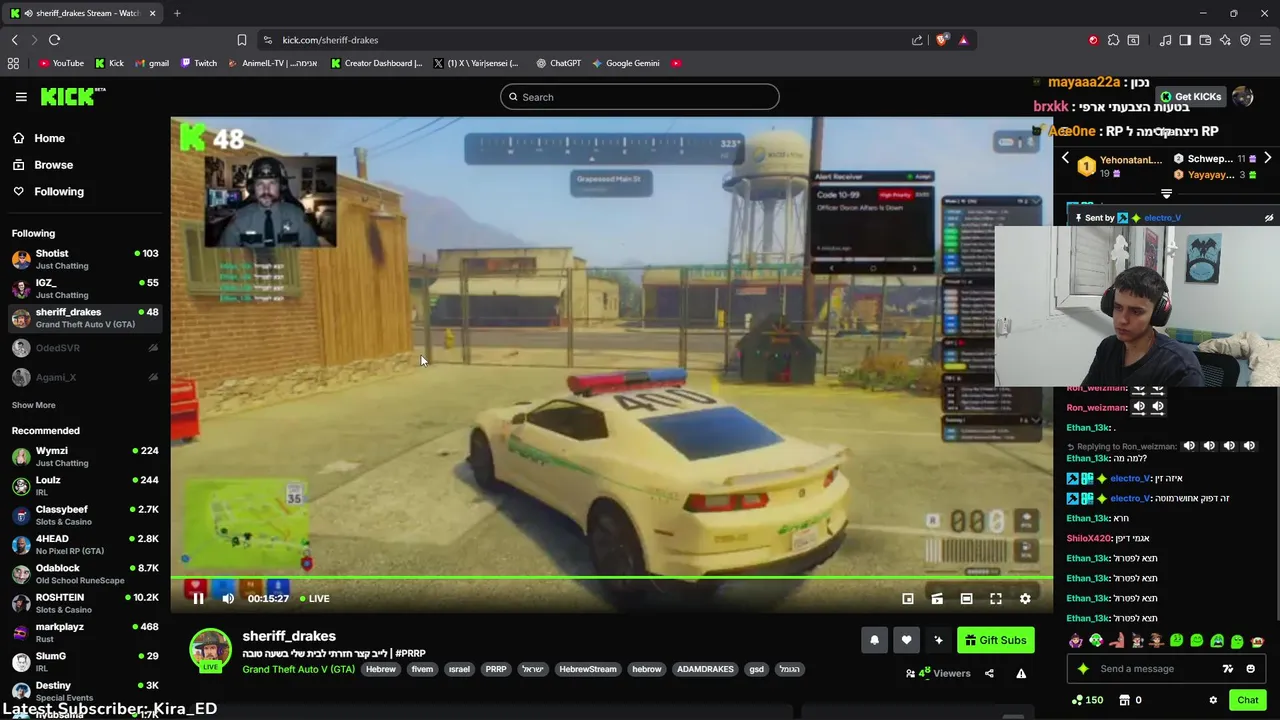Toggle notification bell for sheriff_drakes
1280x720 pixels.
point(874,640)
